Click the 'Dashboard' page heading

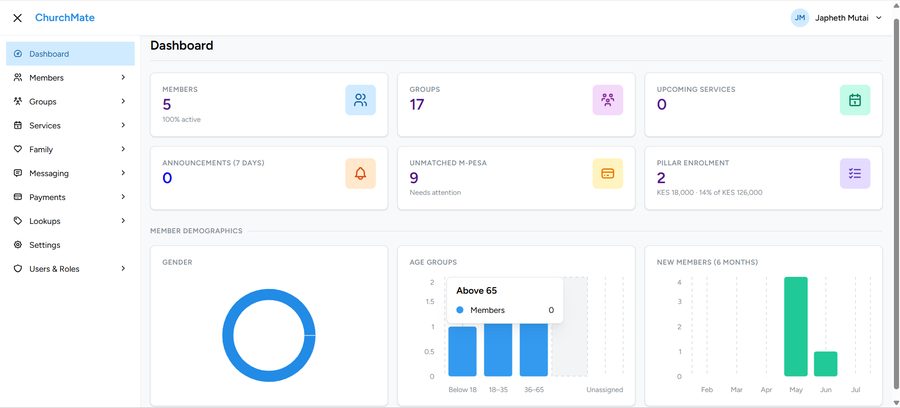pyautogui.click(x=182, y=45)
